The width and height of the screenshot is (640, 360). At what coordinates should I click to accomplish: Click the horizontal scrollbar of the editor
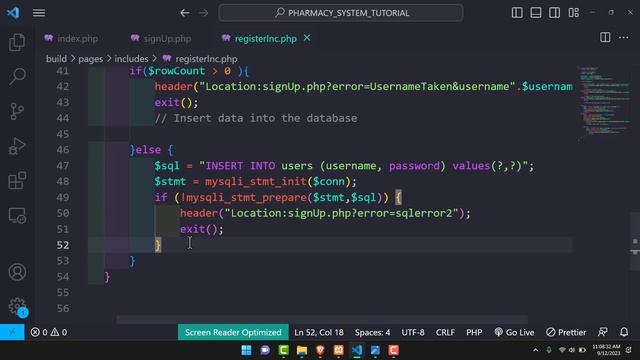click(322, 319)
